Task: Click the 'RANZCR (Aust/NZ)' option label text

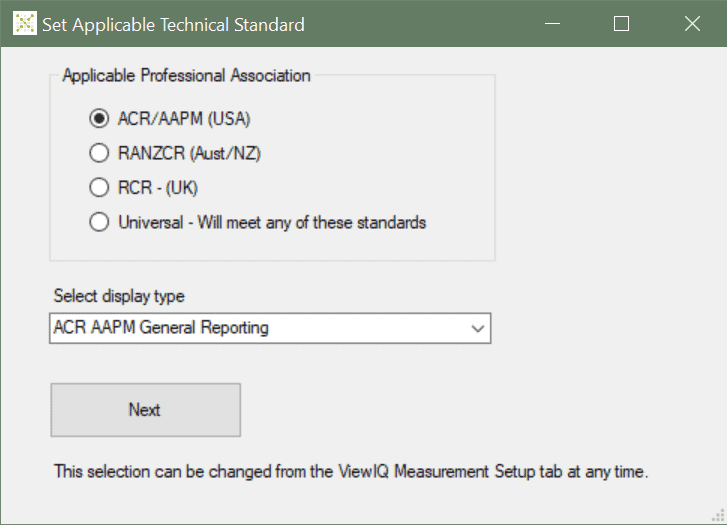Action: tap(188, 153)
